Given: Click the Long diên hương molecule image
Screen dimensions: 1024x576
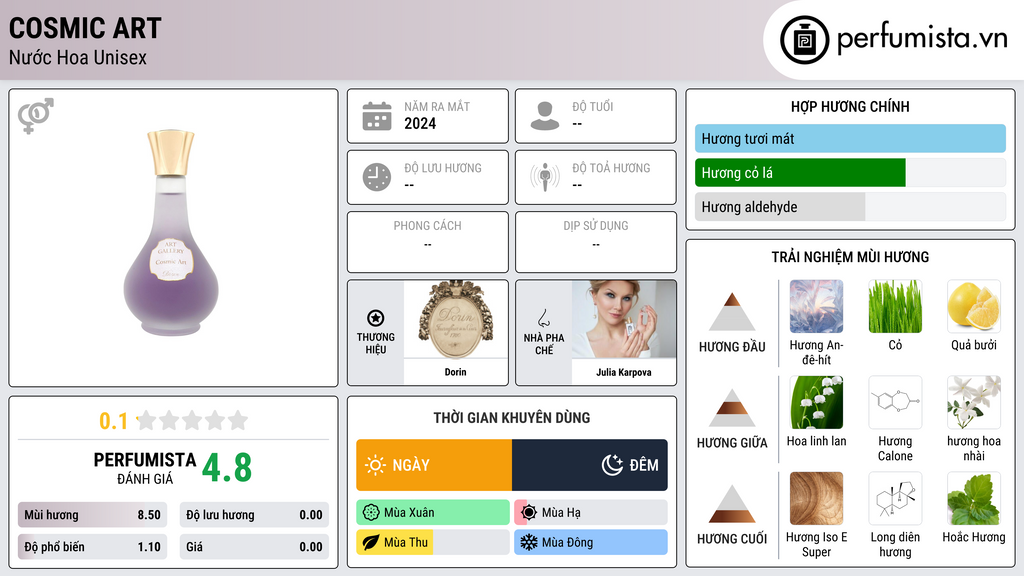Looking at the screenshot, I should pos(895,498).
